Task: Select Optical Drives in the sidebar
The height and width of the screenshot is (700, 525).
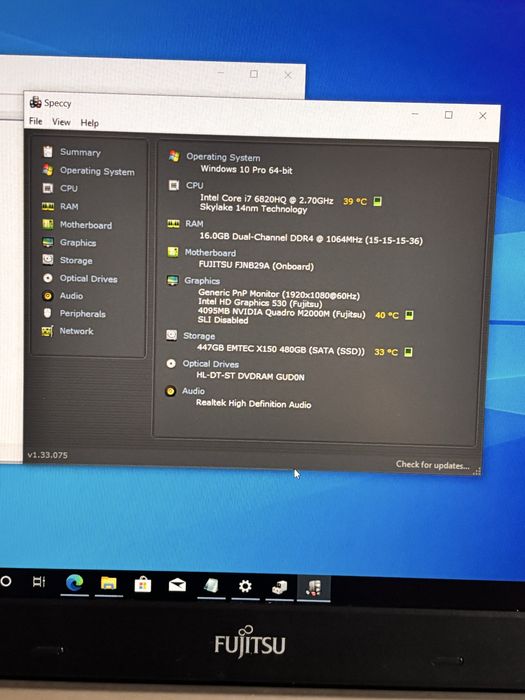Action: point(89,279)
